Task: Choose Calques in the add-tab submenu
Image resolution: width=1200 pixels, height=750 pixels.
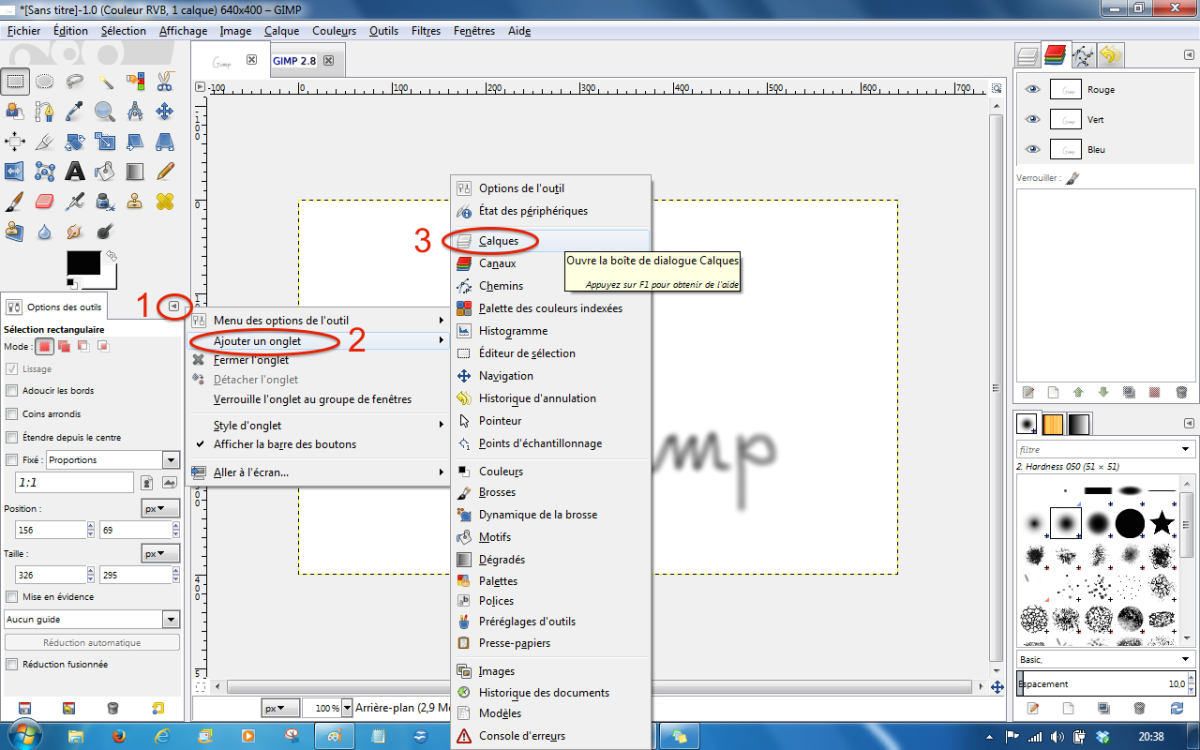Action: [552, 241]
